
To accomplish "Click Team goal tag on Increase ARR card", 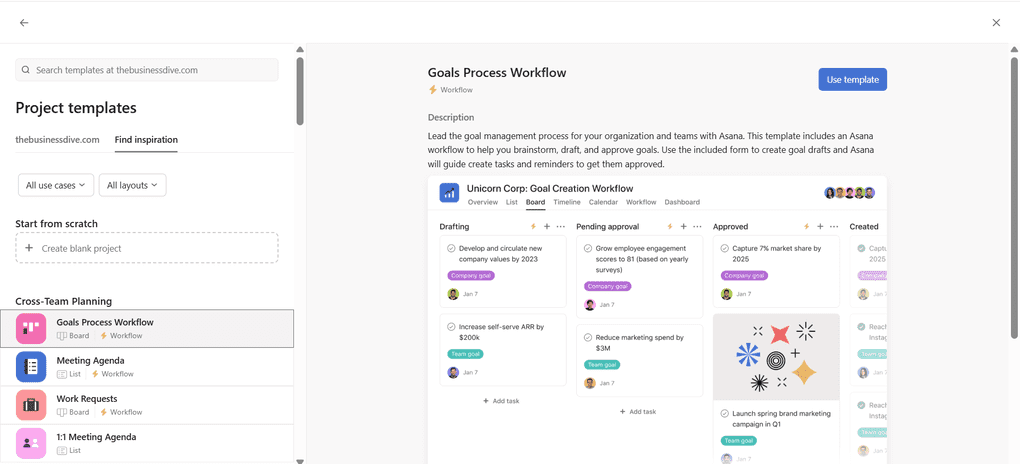I will tap(465, 354).
